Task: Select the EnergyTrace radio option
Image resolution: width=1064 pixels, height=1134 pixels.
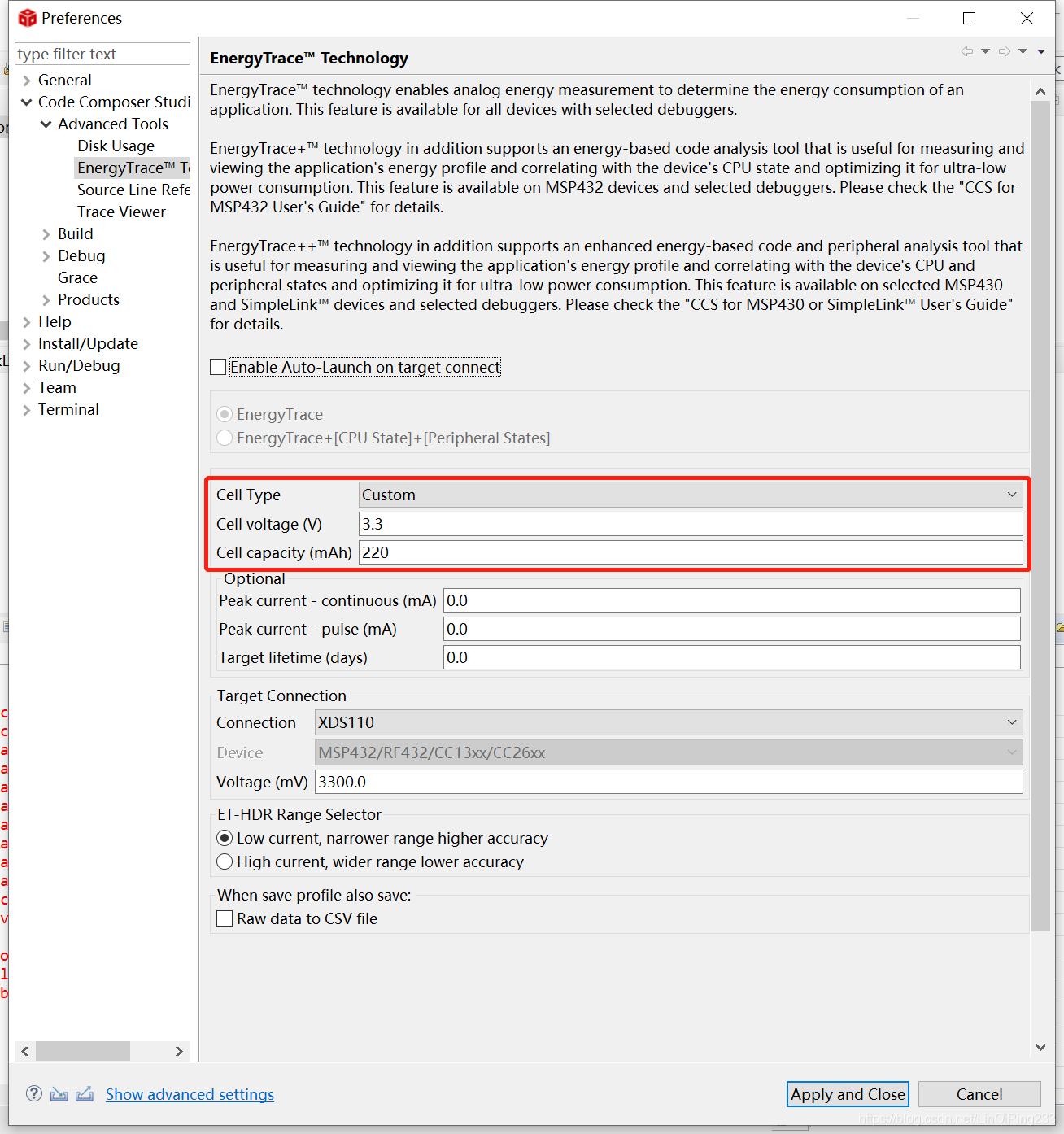Action: coord(225,414)
